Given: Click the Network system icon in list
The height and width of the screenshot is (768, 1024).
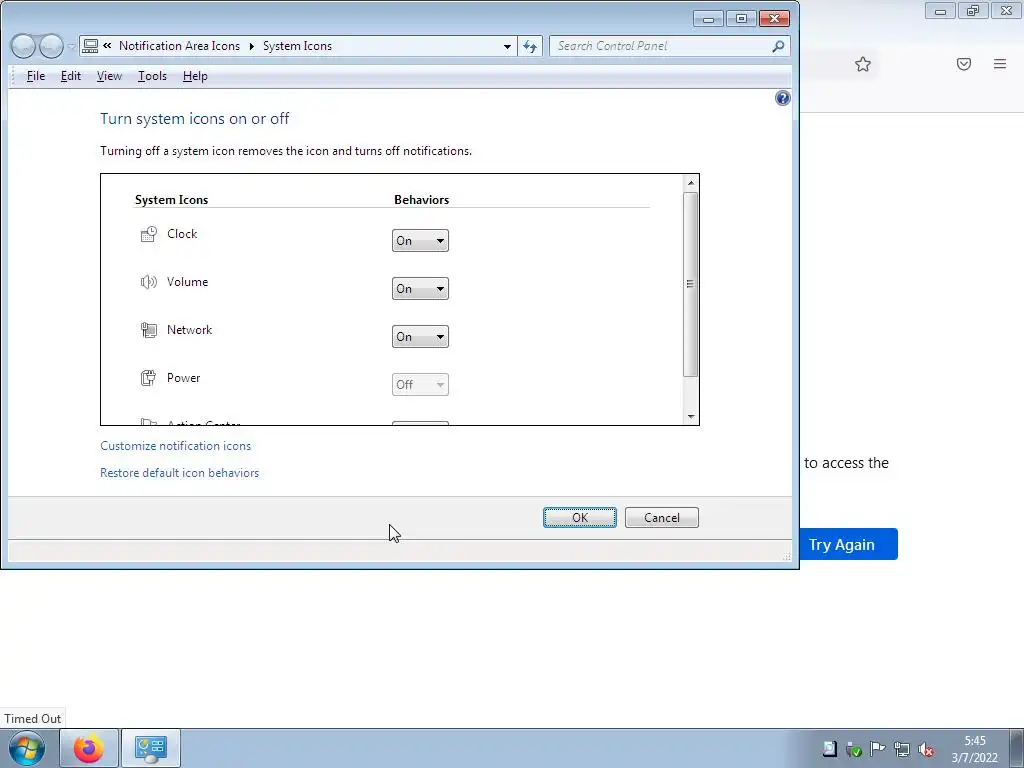Looking at the screenshot, I should point(149,330).
